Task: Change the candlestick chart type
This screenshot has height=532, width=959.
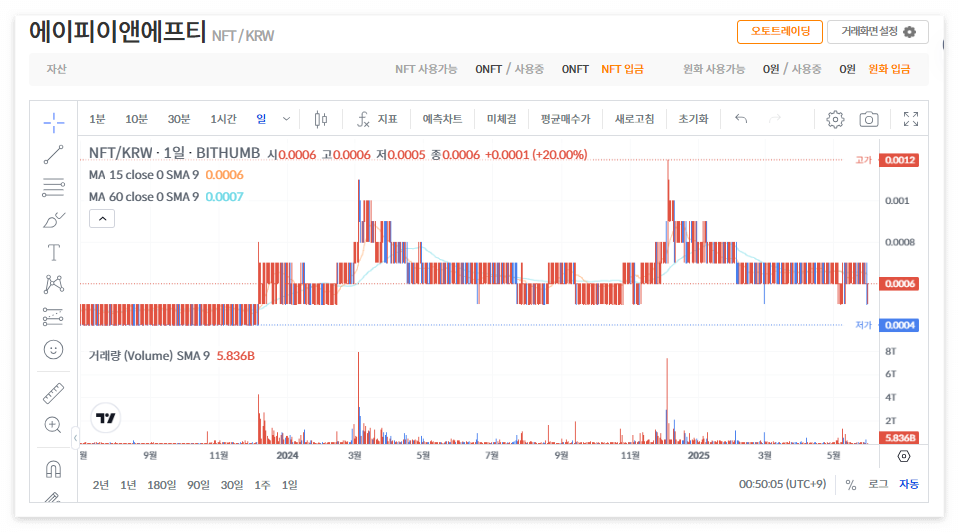Action: click(x=320, y=119)
